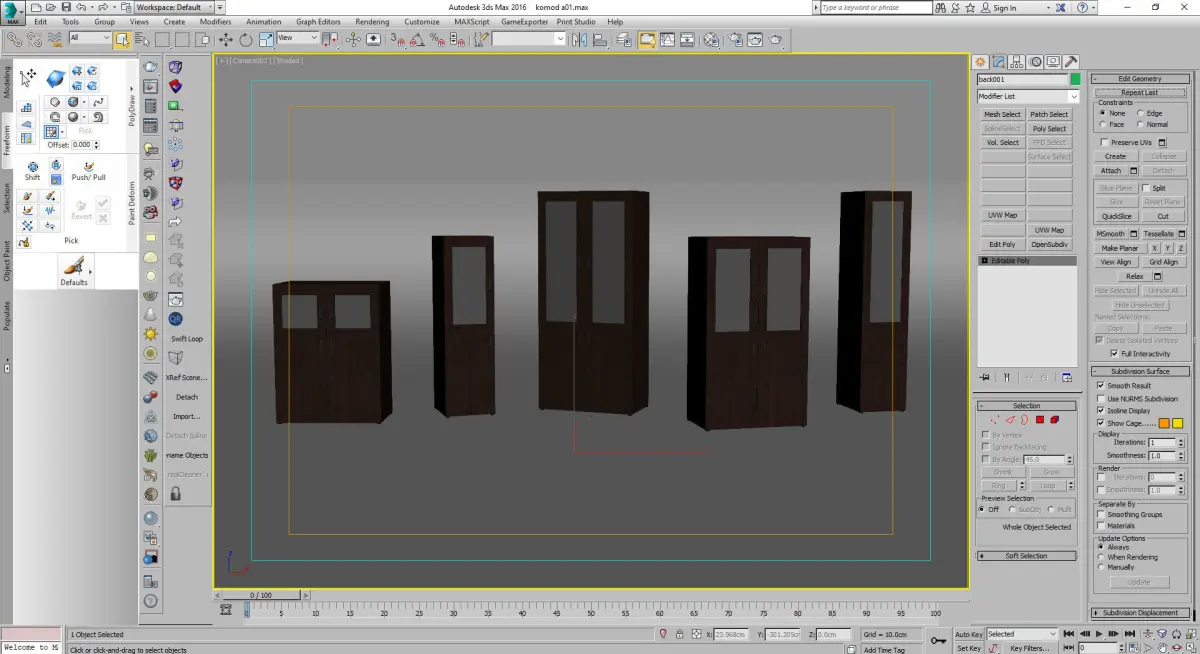The height and width of the screenshot is (654, 1200).
Task: Click the orange Show Cage color swatch
Action: tap(1164, 423)
